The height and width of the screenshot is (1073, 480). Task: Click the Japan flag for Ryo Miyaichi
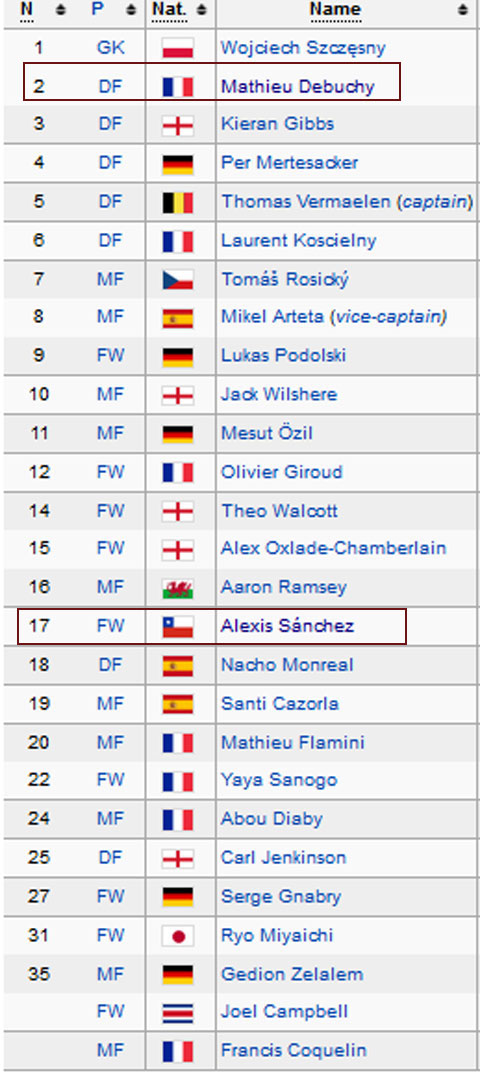tap(178, 936)
